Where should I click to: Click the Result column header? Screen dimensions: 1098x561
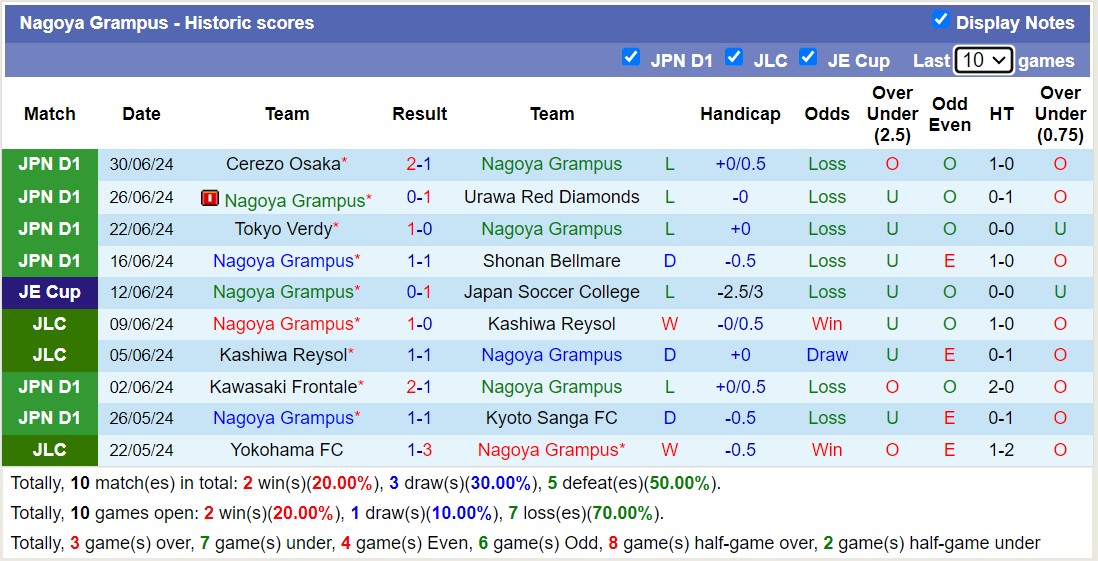pos(419,114)
